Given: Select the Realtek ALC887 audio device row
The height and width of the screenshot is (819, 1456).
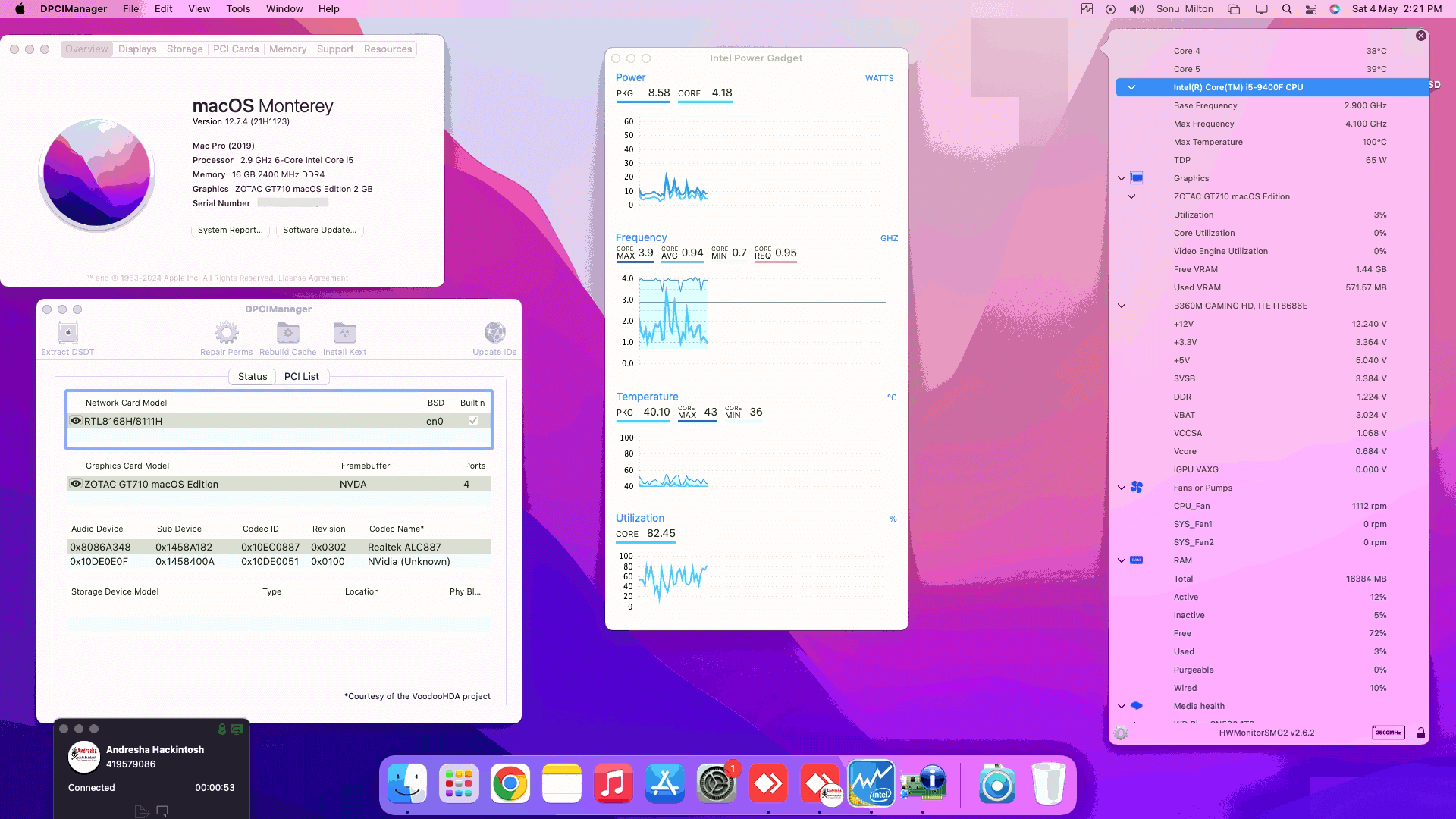Looking at the screenshot, I should pos(279,547).
